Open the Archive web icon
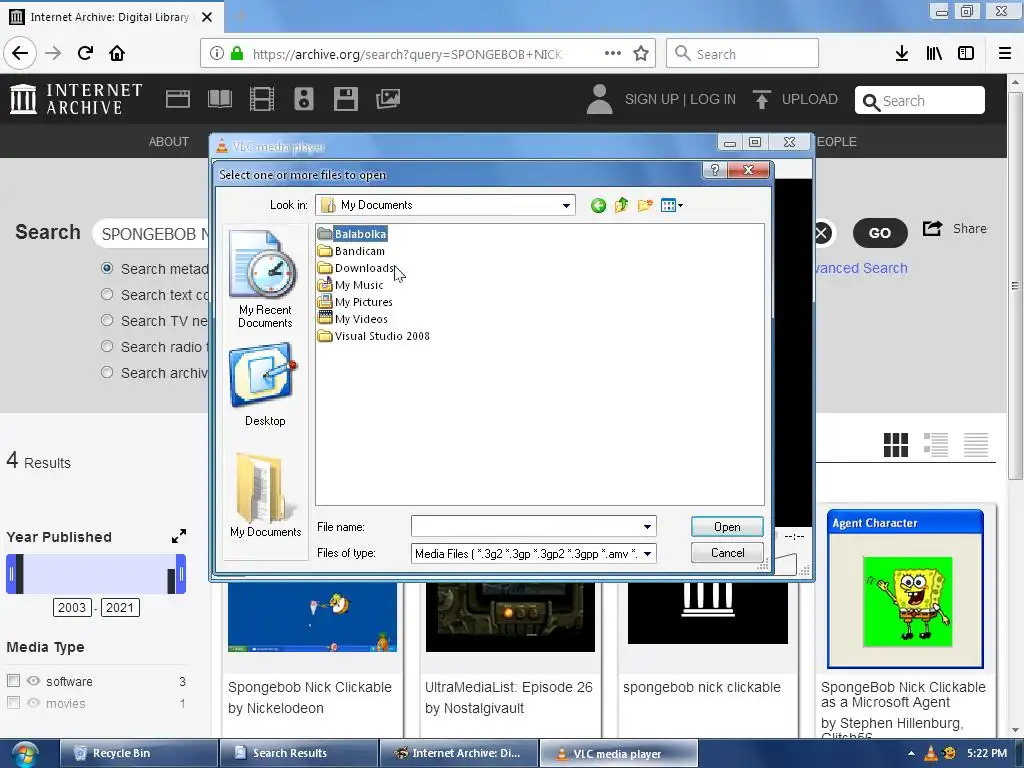 point(178,99)
